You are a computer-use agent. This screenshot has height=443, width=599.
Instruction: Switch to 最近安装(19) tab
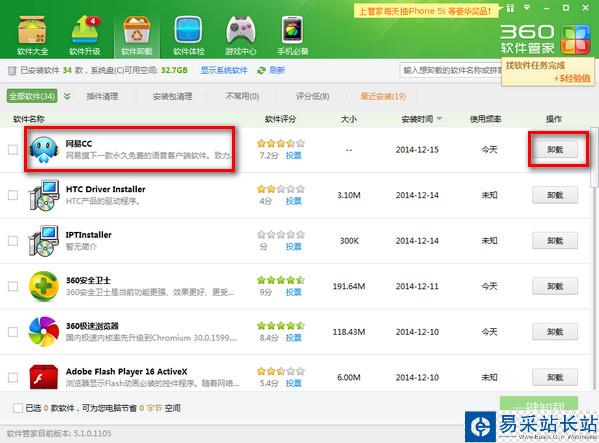[383, 96]
